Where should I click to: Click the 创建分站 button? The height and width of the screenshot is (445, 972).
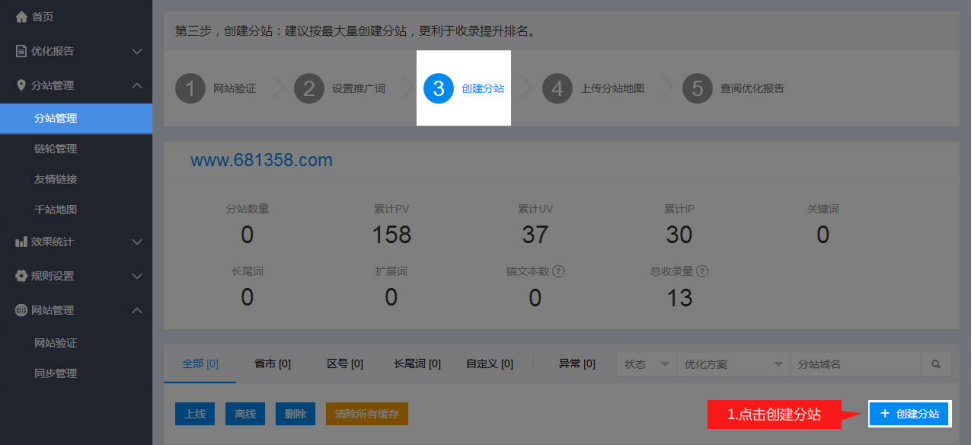tap(909, 414)
